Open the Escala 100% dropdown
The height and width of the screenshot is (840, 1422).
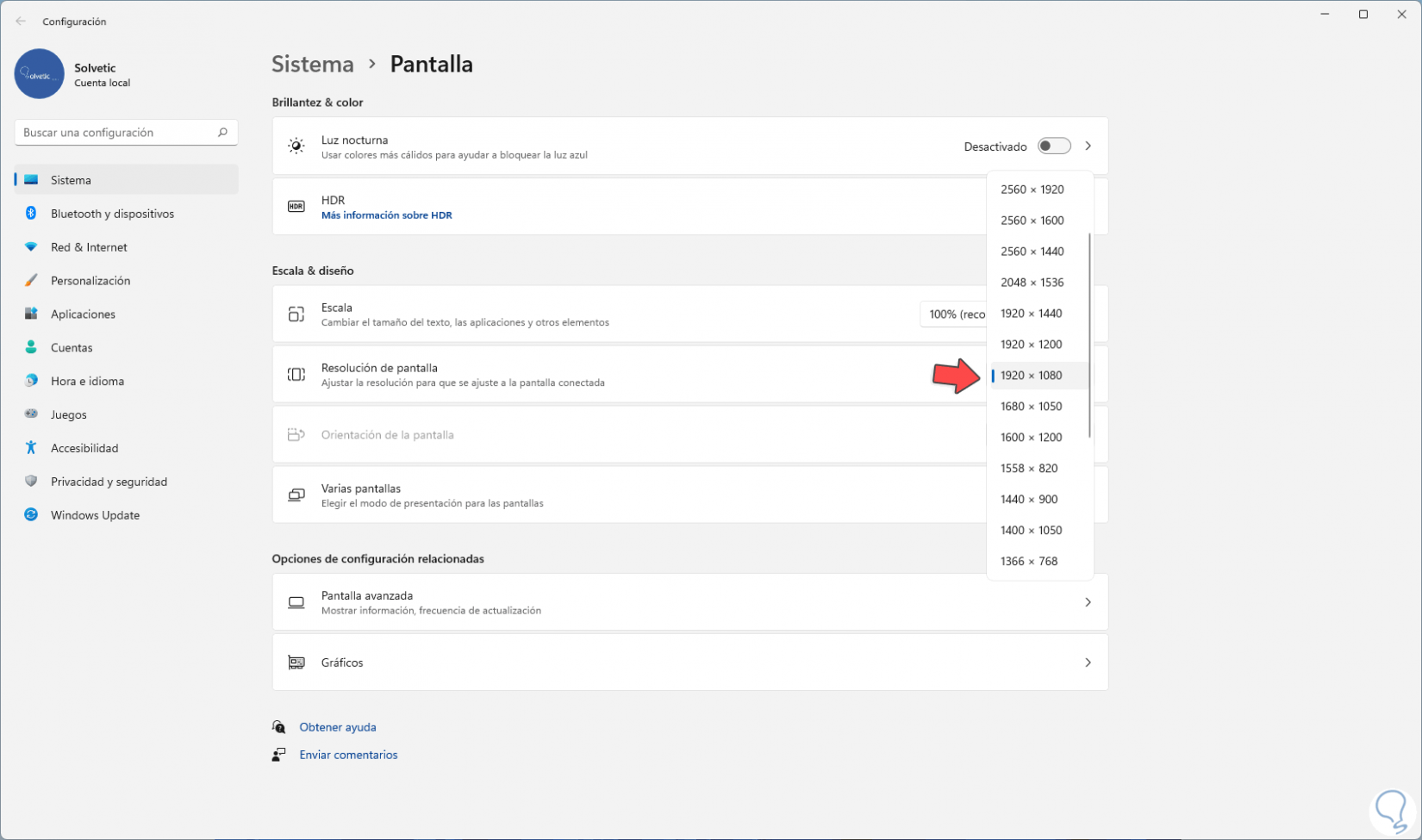[955, 314]
